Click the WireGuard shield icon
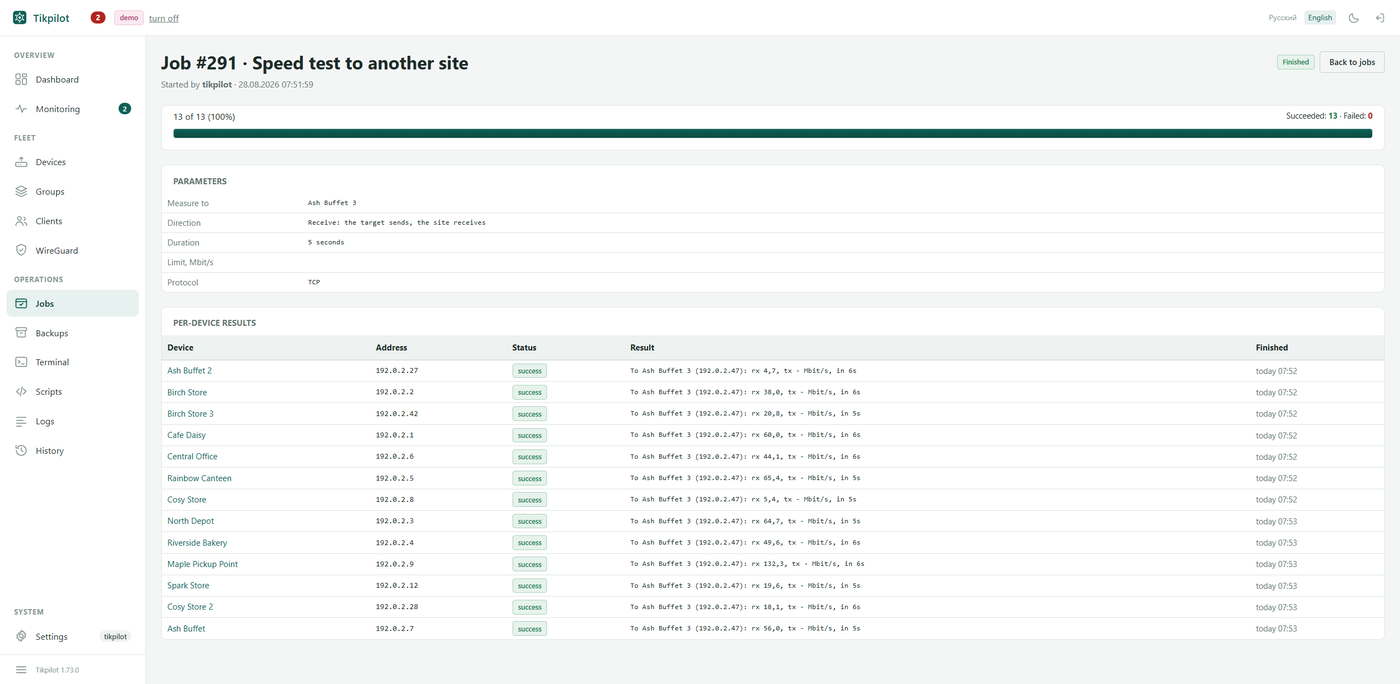 (21, 250)
